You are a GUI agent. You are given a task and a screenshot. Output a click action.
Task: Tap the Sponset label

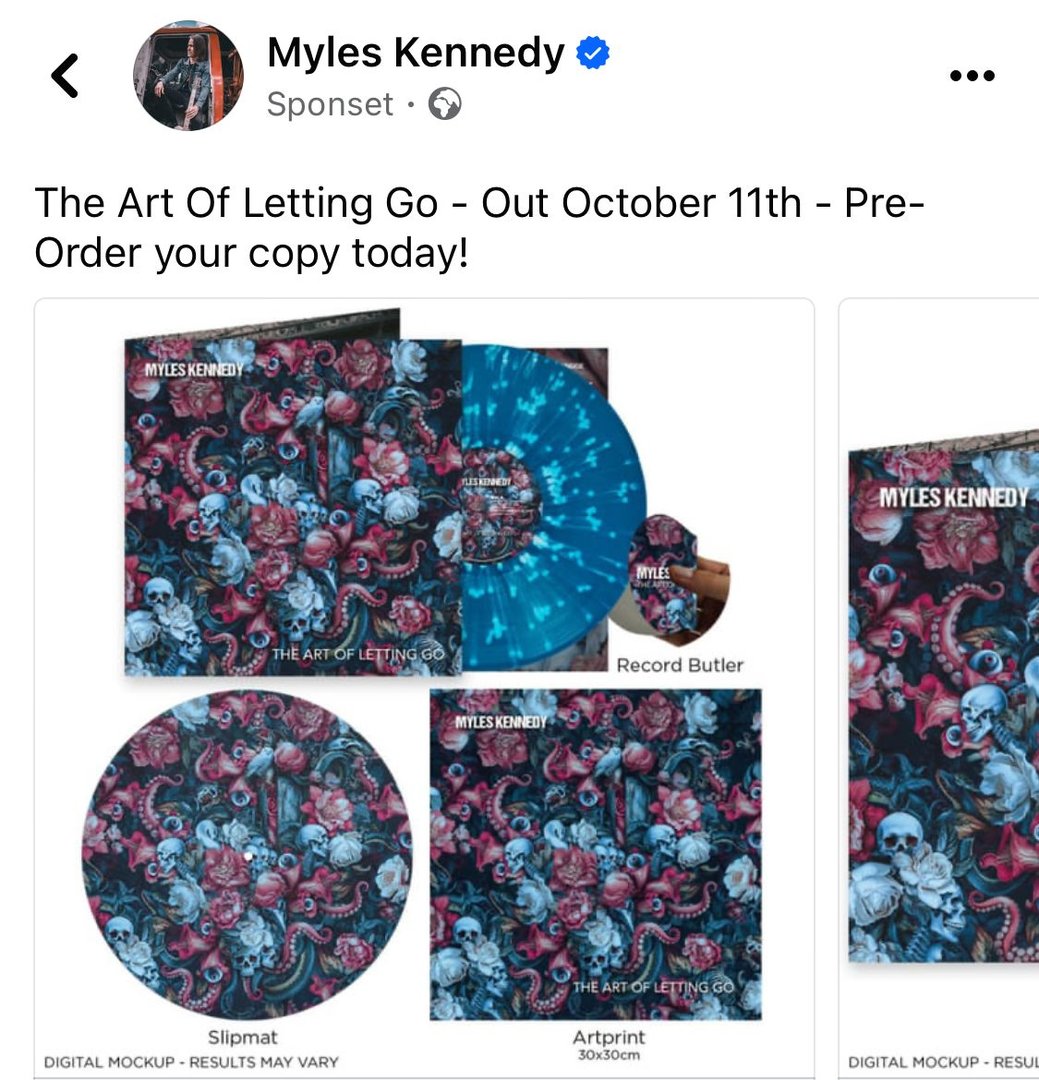pyautogui.click(x=330, y=105)
